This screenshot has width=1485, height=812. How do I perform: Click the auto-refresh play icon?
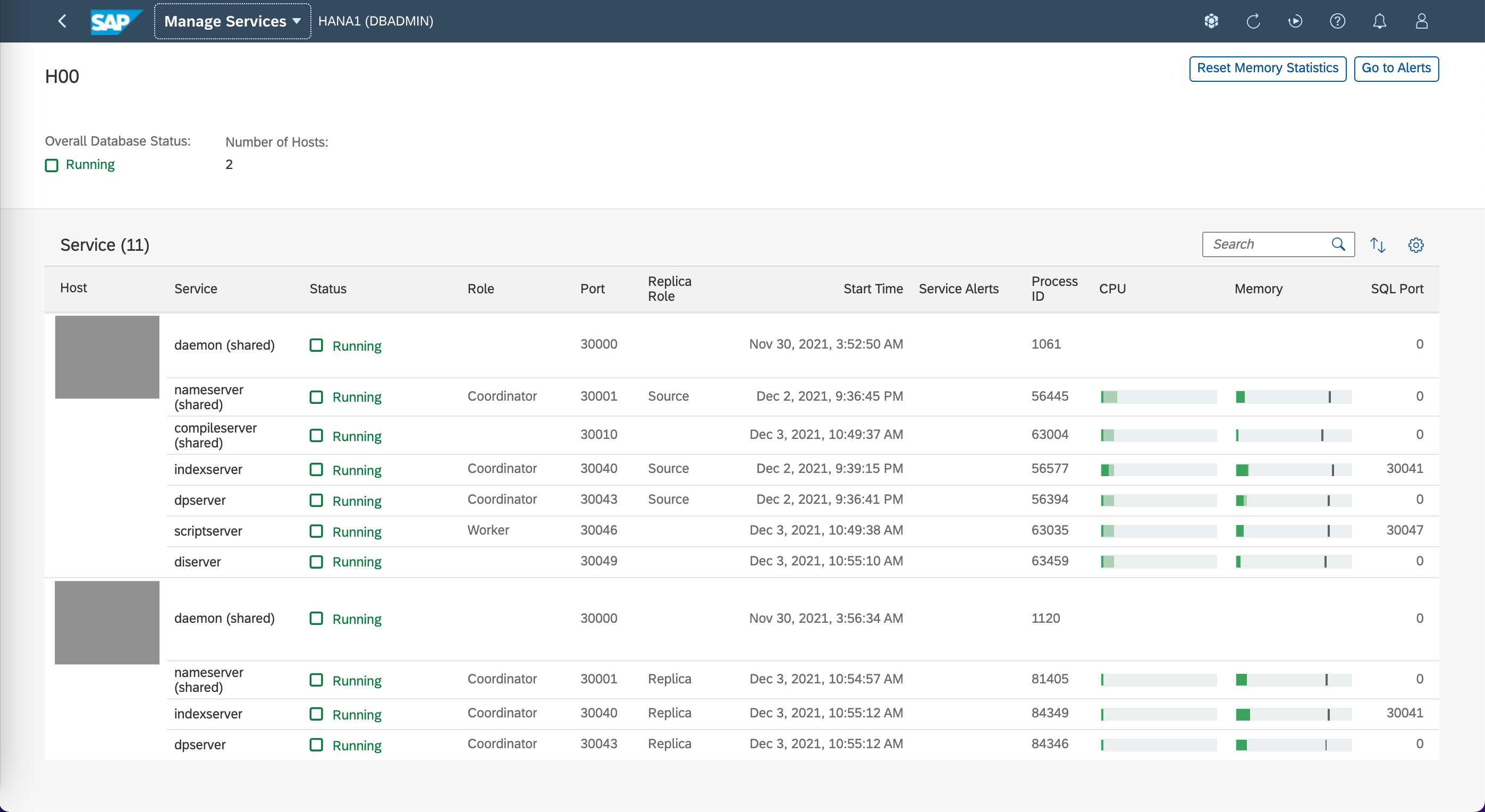coord(1295,21)
